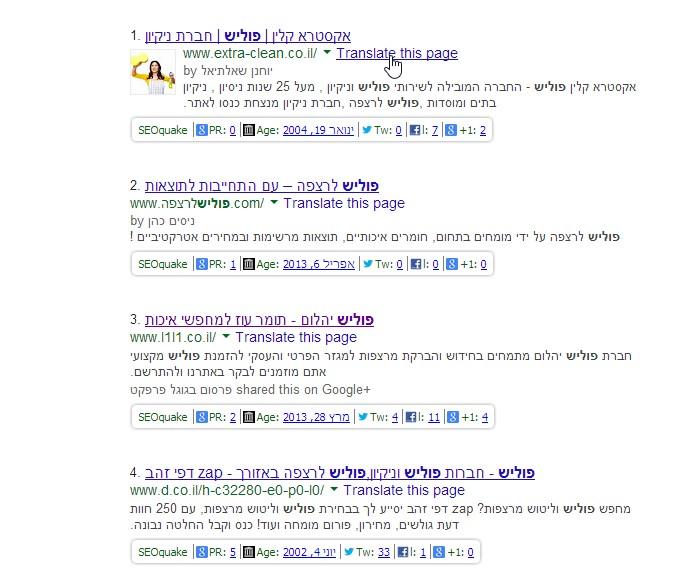The image size is (679, 573).
Task: Open Age date 2002 link in result 4
Action: 309,552
